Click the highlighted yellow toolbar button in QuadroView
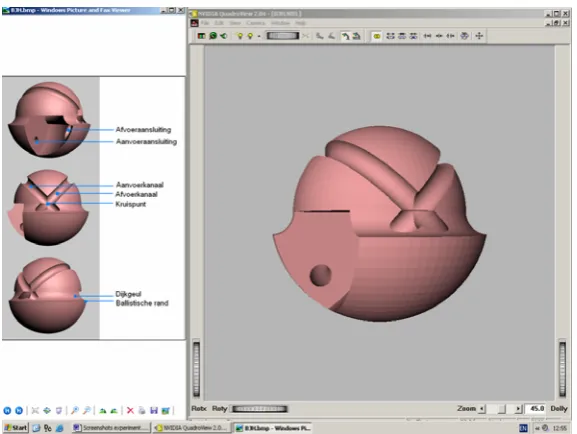This screenshot has height=434, width=577. pyautogui.click(x=376, y=36)
